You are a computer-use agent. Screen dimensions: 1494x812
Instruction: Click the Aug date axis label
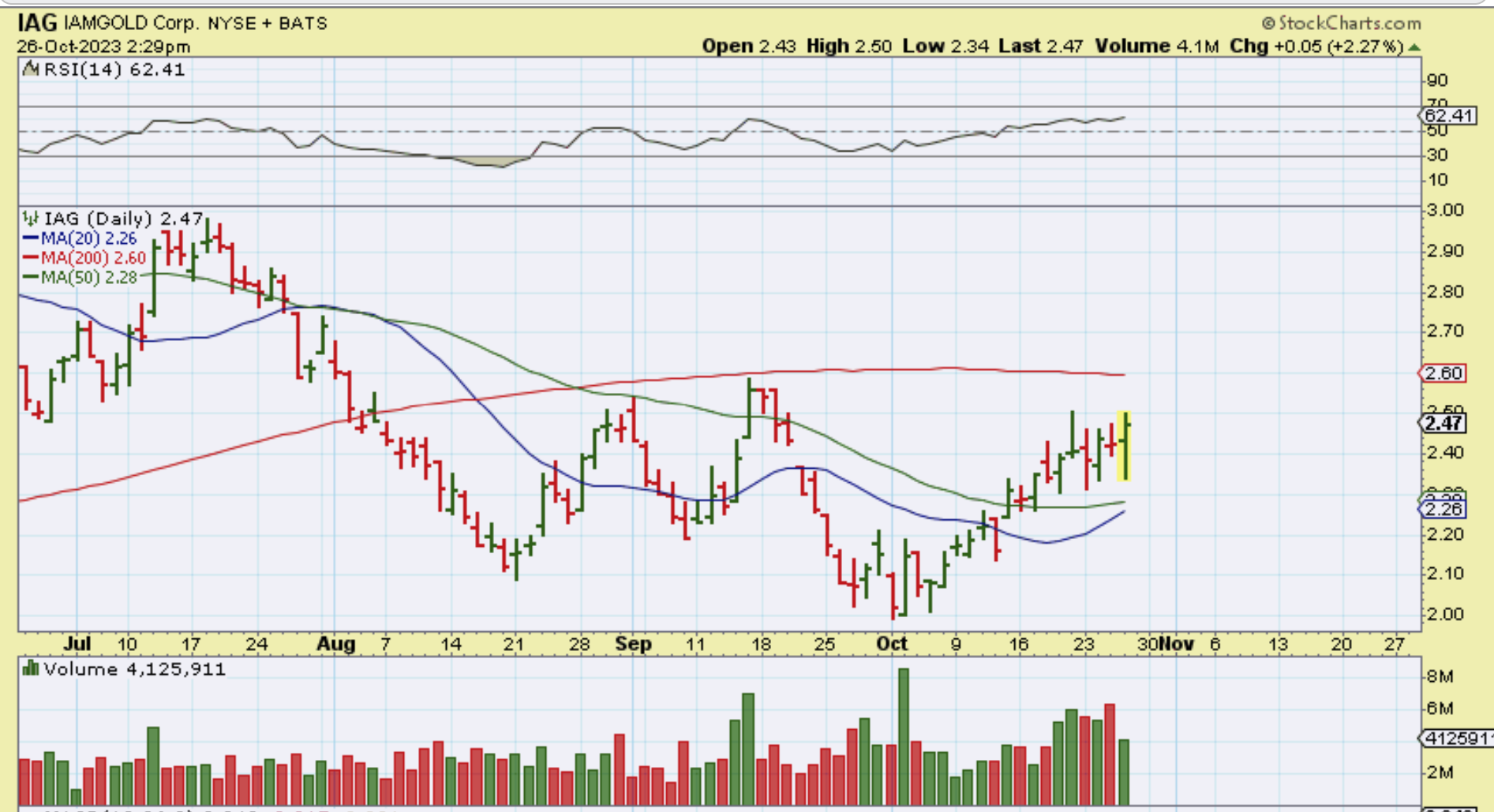click(336, 644)
